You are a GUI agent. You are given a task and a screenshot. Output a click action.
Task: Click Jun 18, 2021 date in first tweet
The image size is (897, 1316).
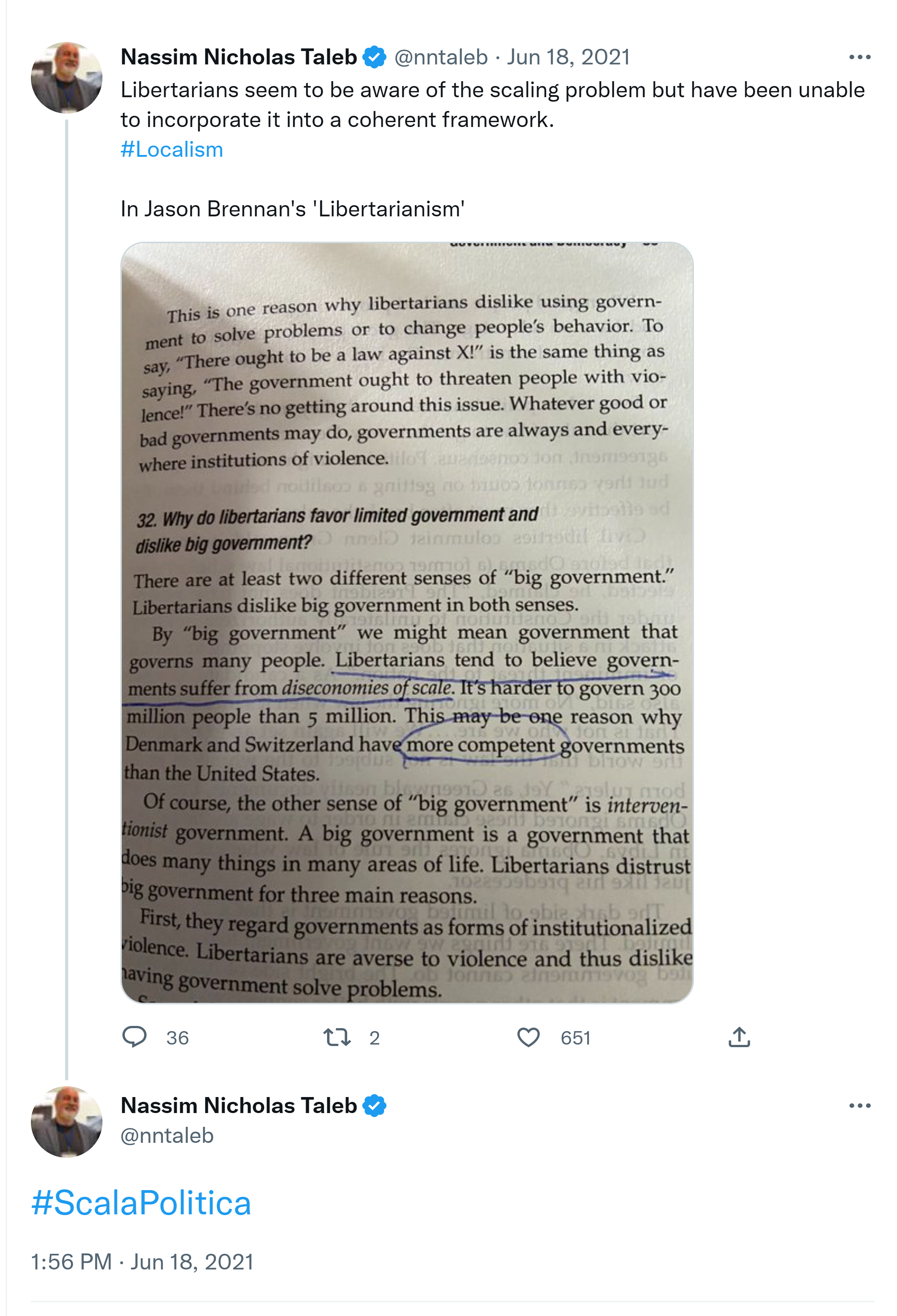[568, 57]
